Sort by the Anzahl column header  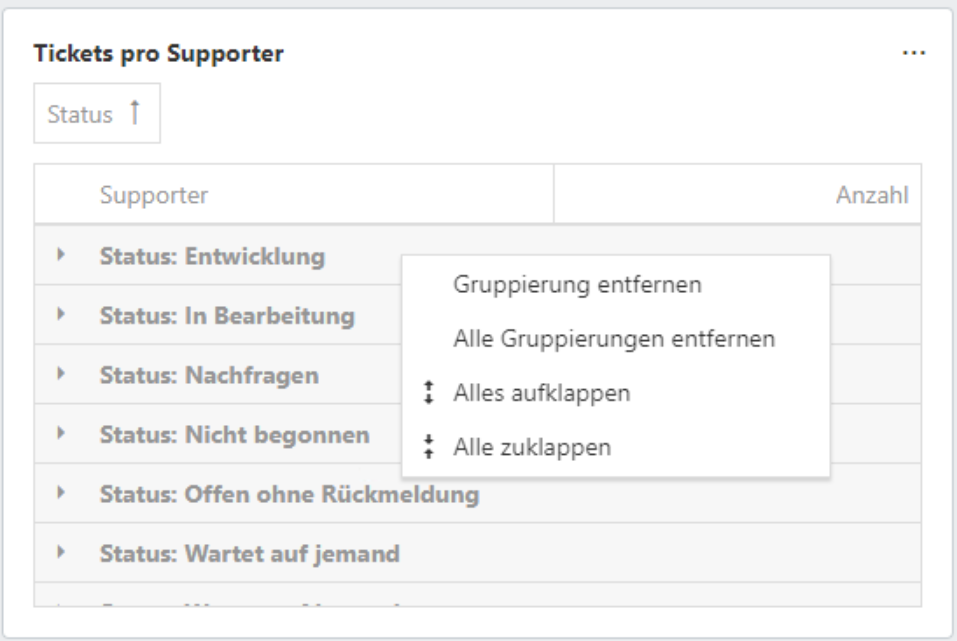[871, 195]
